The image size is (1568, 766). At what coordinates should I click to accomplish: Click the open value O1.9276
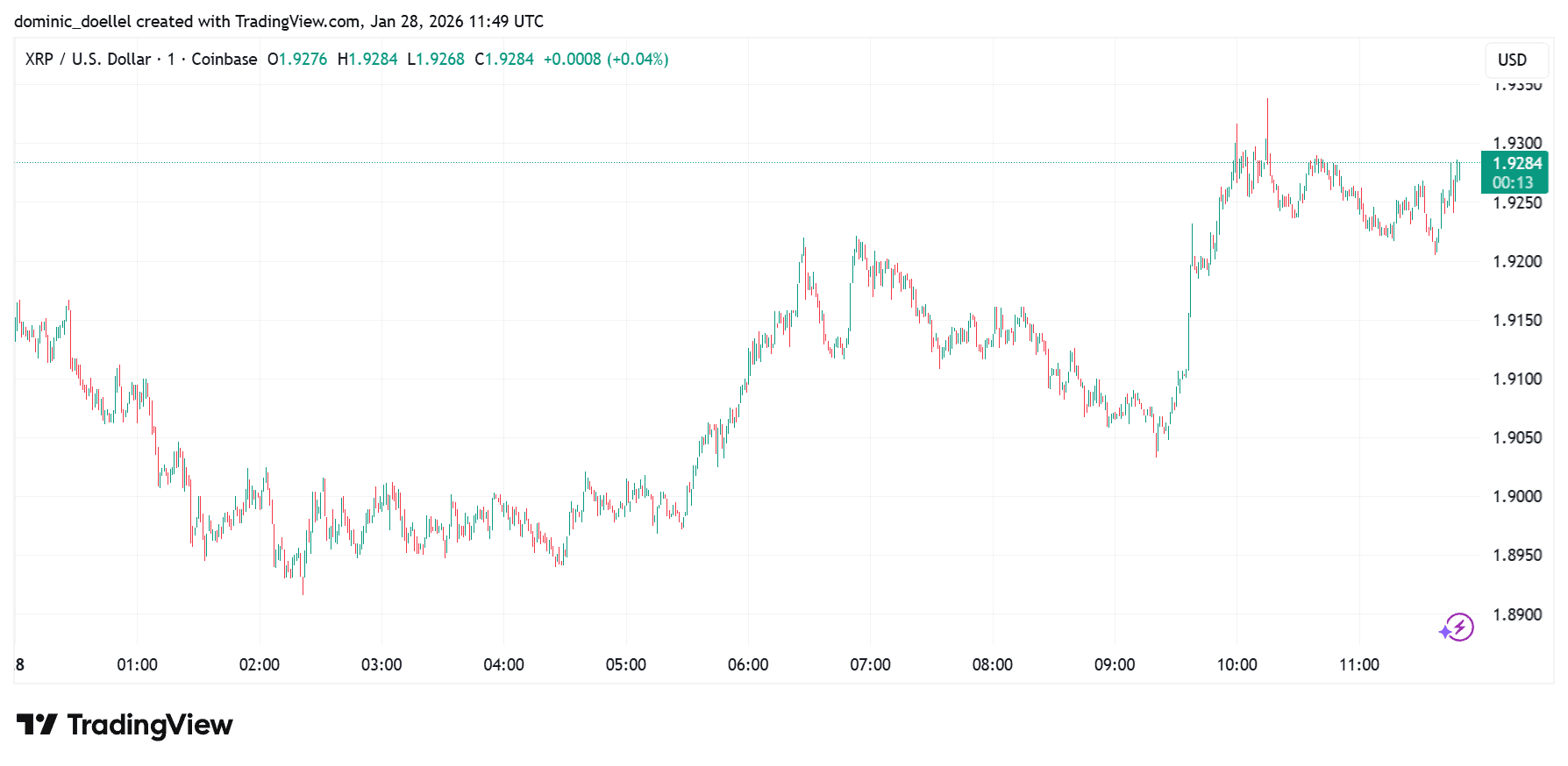[297, 59]
